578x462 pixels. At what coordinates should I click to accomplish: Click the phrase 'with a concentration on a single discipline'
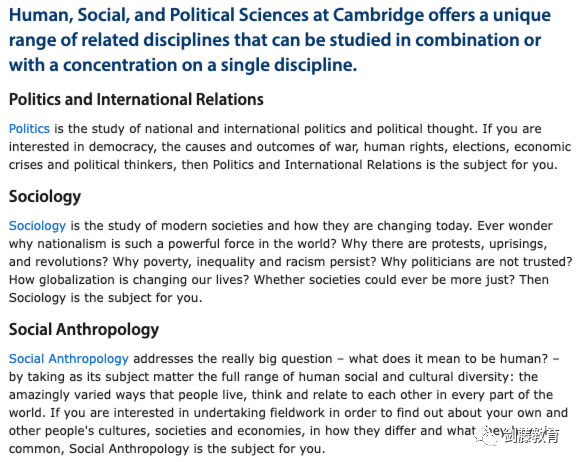182,65
